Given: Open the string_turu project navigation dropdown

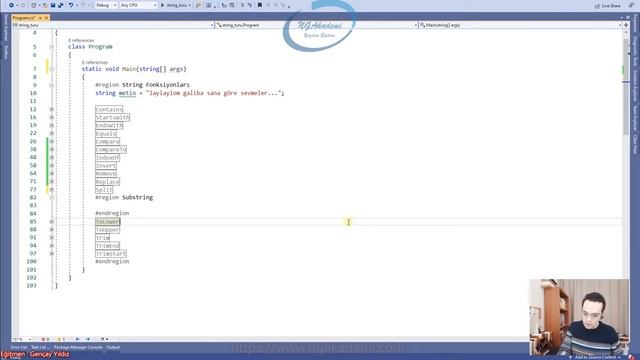Looking at the screenshot, I should click(x=113, y=25).
